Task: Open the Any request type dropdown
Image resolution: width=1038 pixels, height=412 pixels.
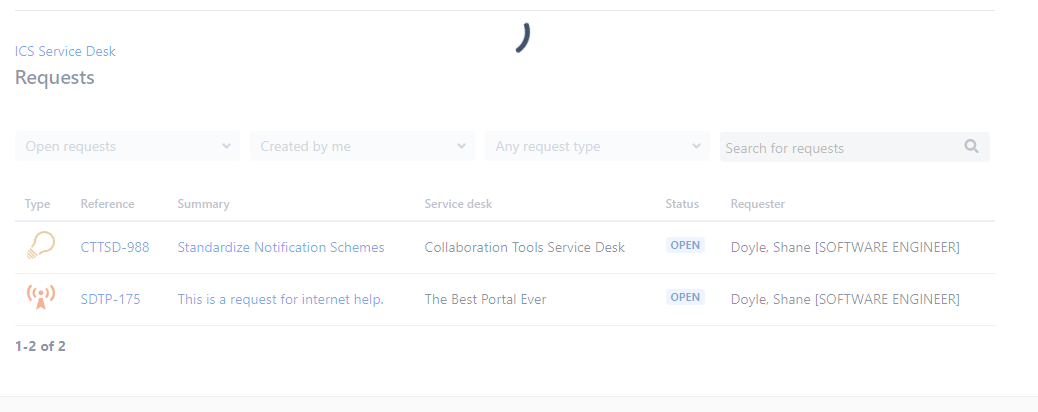Action: pos(597,146)
